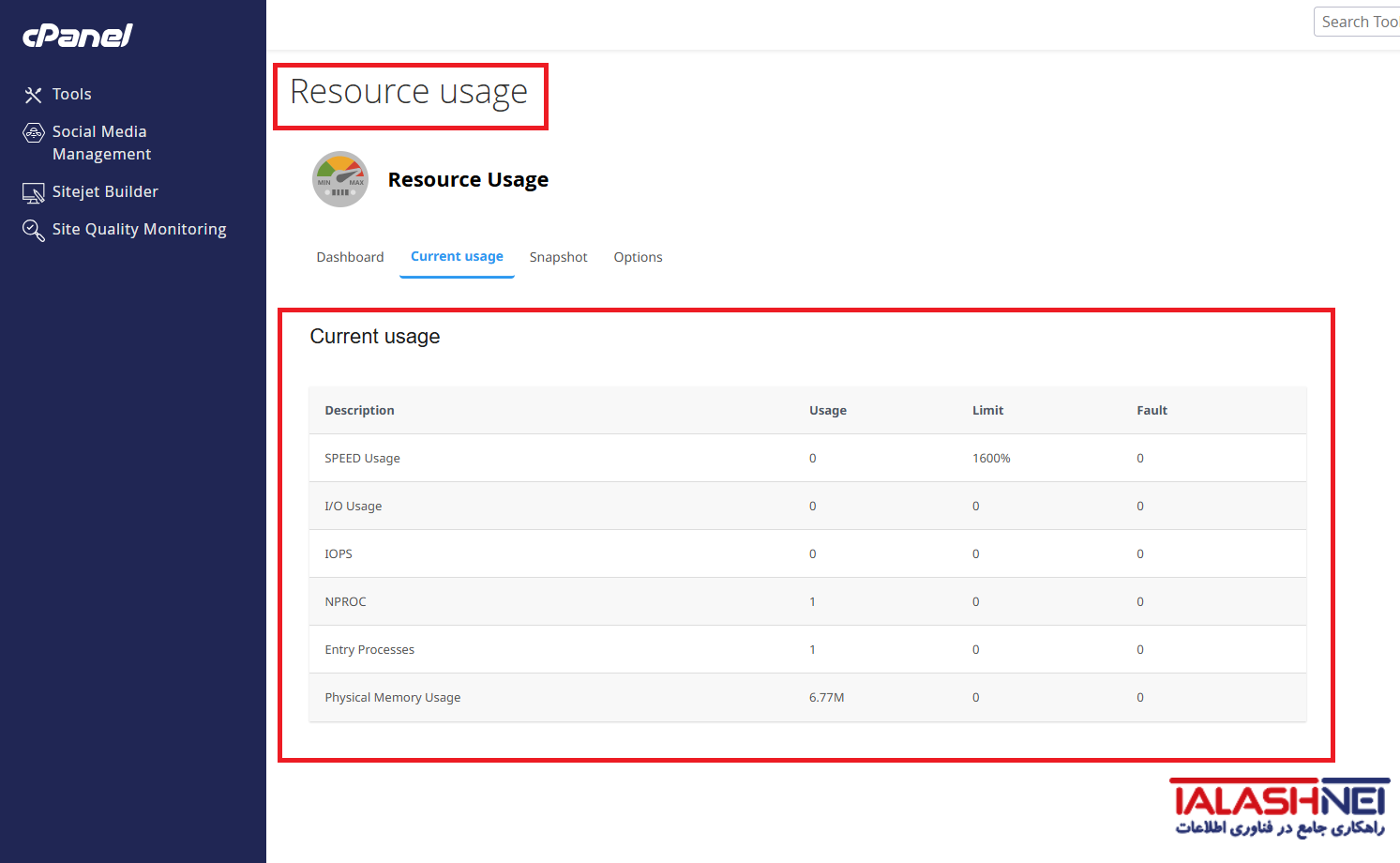Open Sitejet Builder link
Screen dimensions: 1400x863
tap(105, 191)
